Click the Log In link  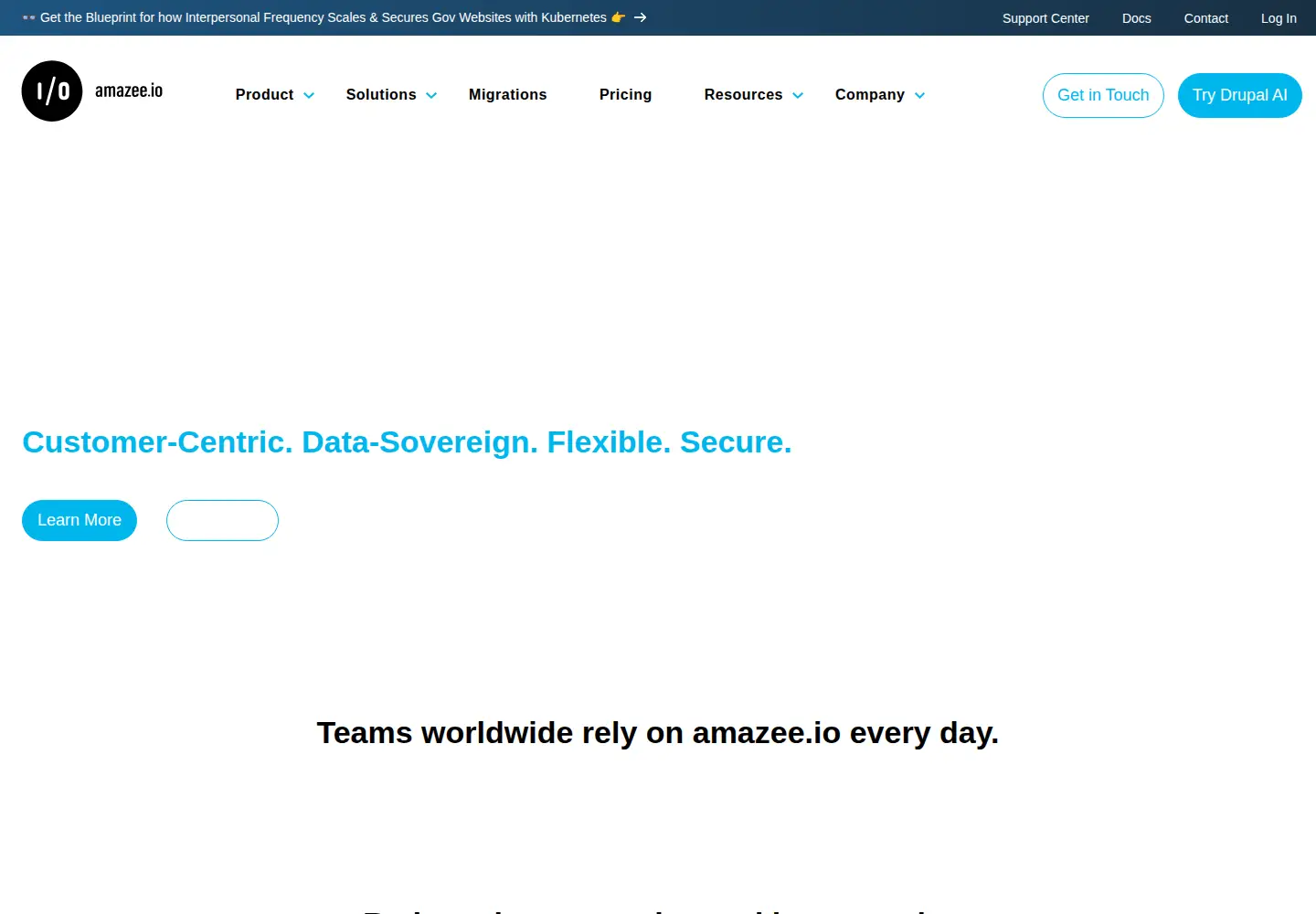(x=1279, y=18)
